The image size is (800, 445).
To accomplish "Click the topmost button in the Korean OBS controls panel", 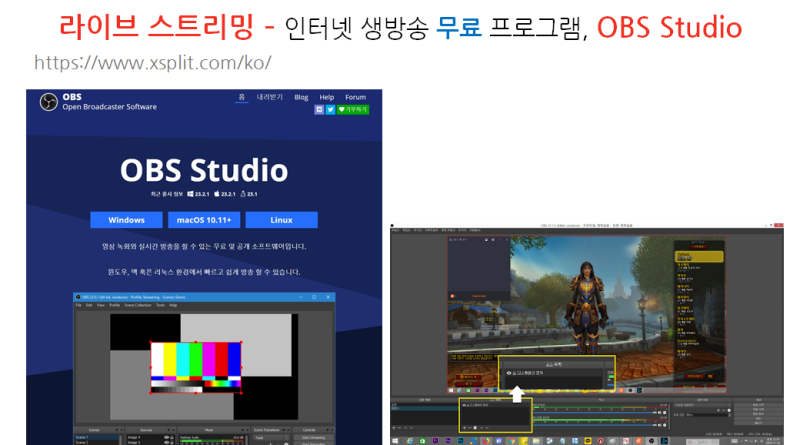I will pyautogui.click(x=758, y=405).
